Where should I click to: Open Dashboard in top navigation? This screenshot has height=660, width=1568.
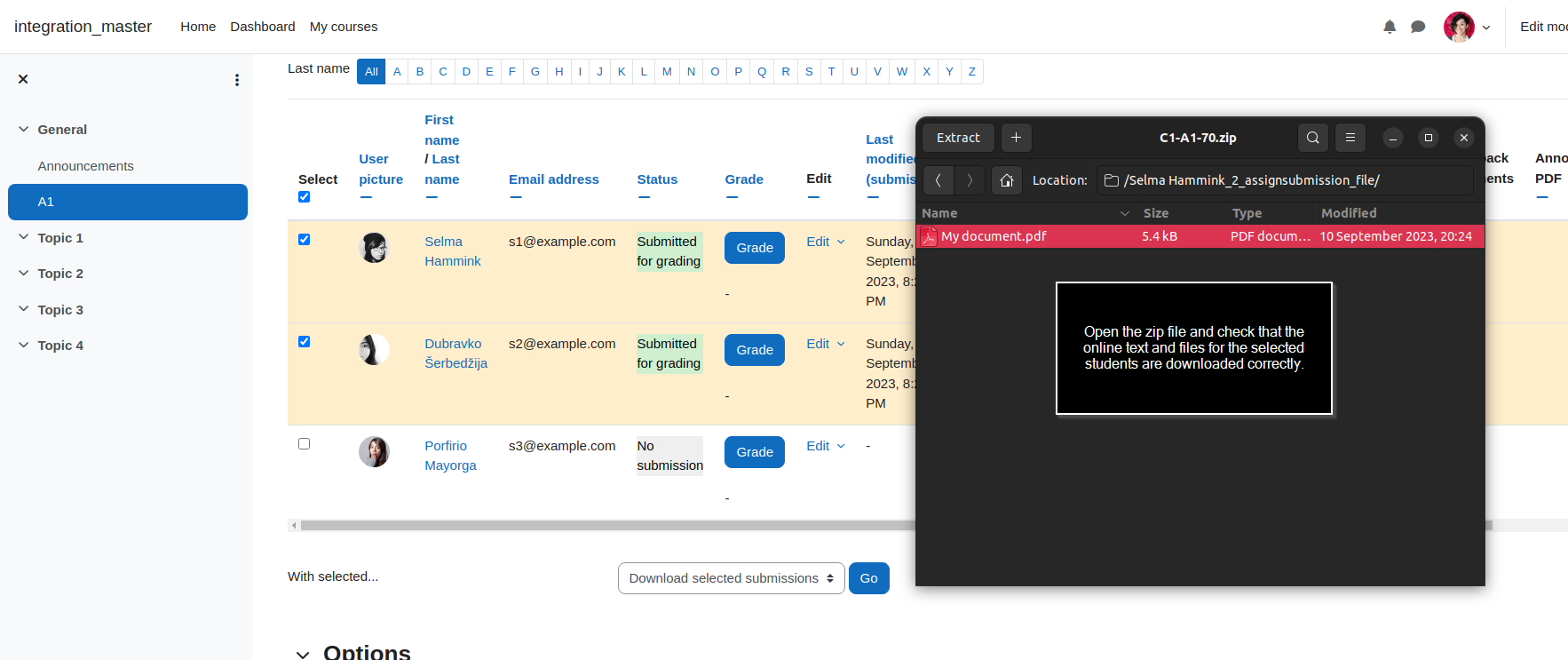coord(263,27)
